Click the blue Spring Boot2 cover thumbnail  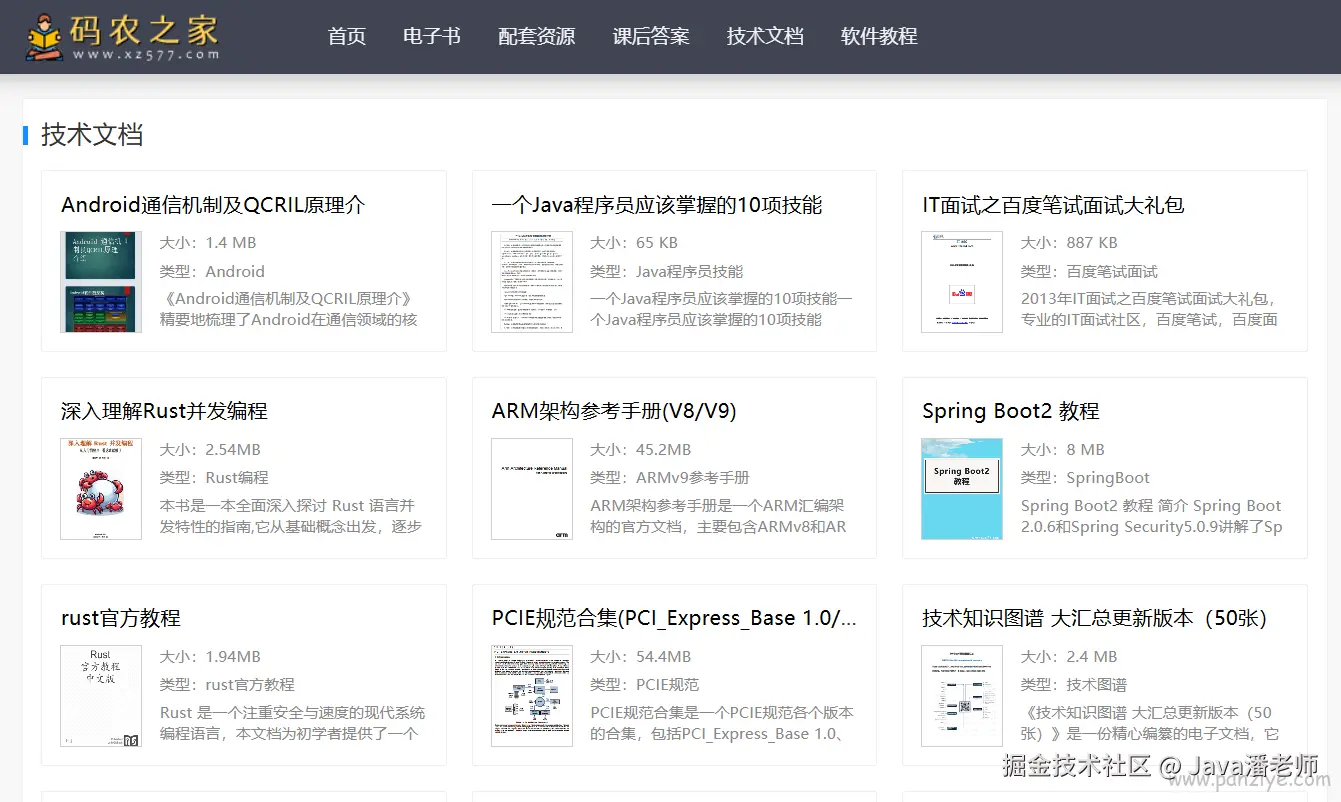click(x=962, y=489)
